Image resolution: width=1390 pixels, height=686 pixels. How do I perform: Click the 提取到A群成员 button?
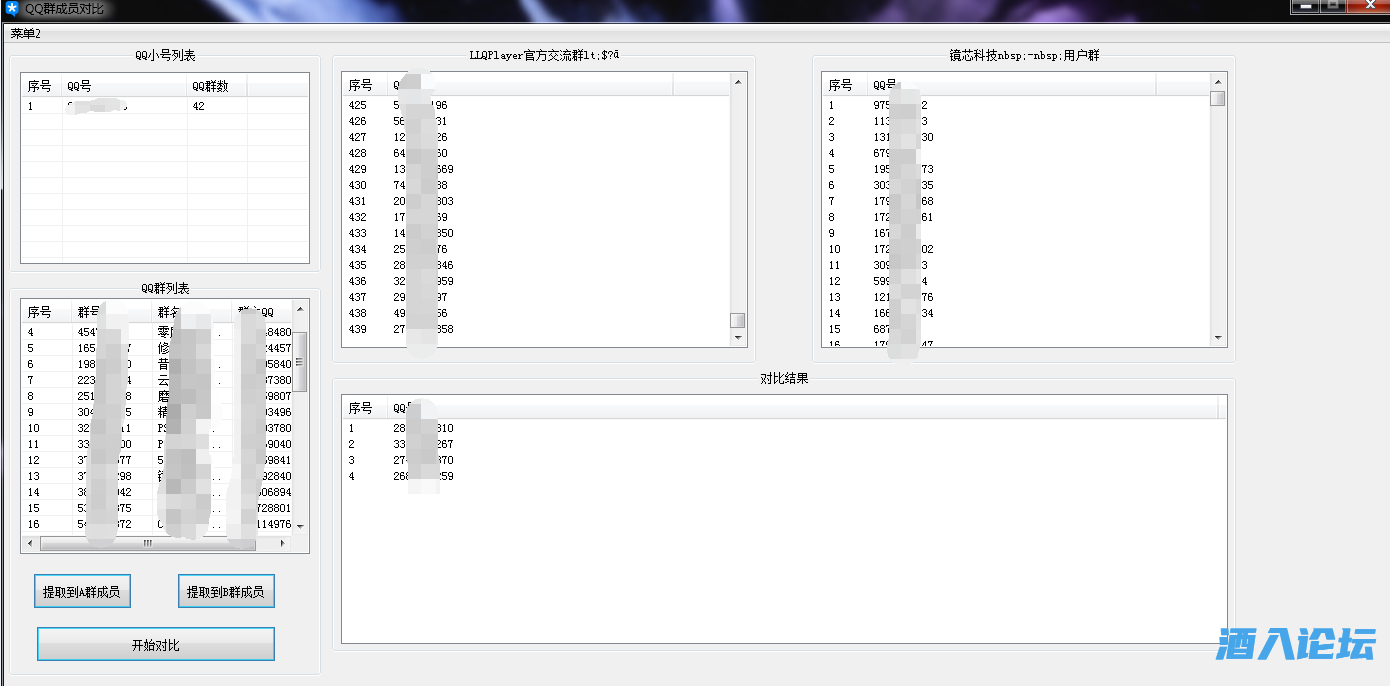[82, 592]
